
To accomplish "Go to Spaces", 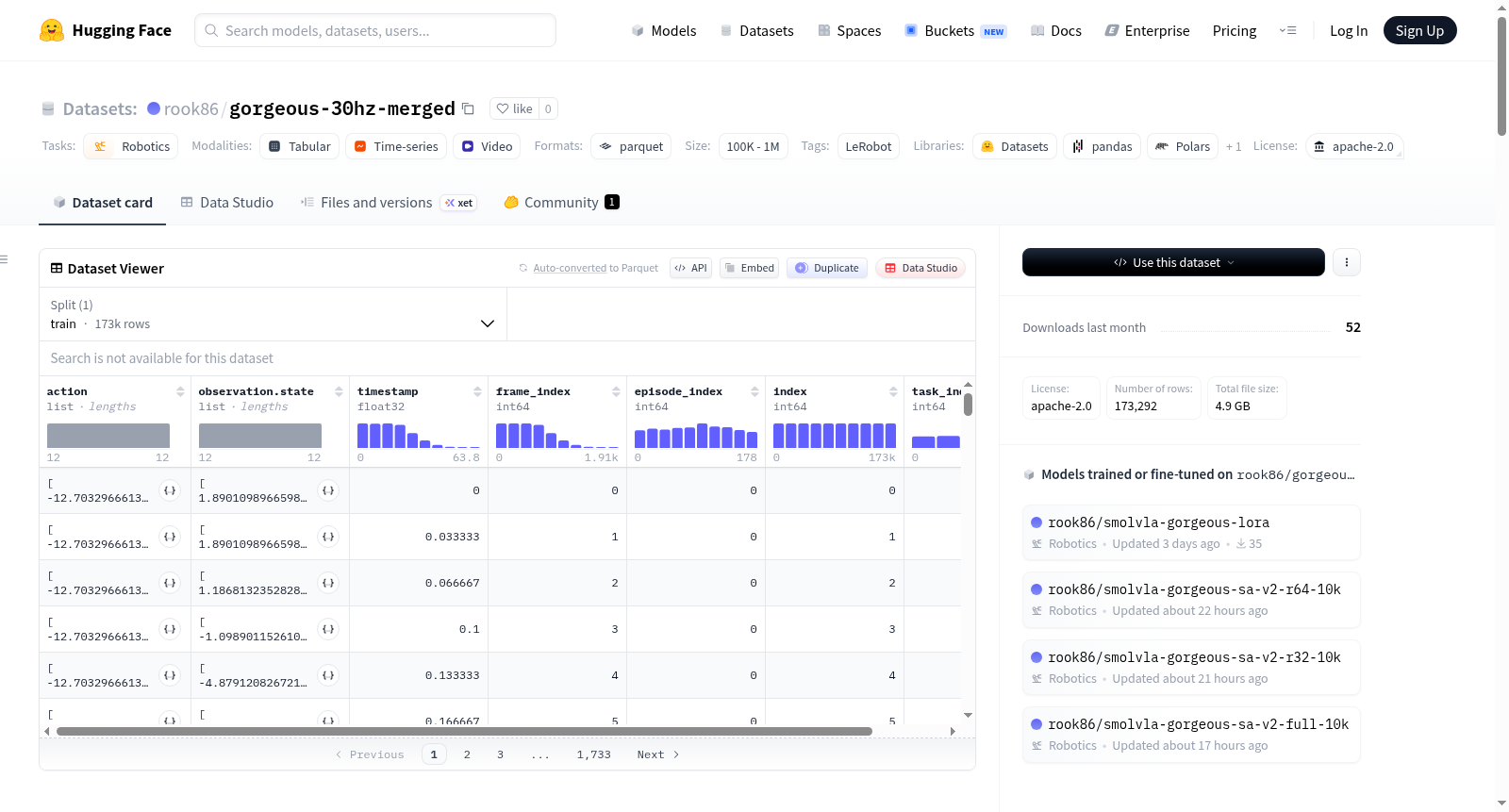I will (x=850, y=30).
